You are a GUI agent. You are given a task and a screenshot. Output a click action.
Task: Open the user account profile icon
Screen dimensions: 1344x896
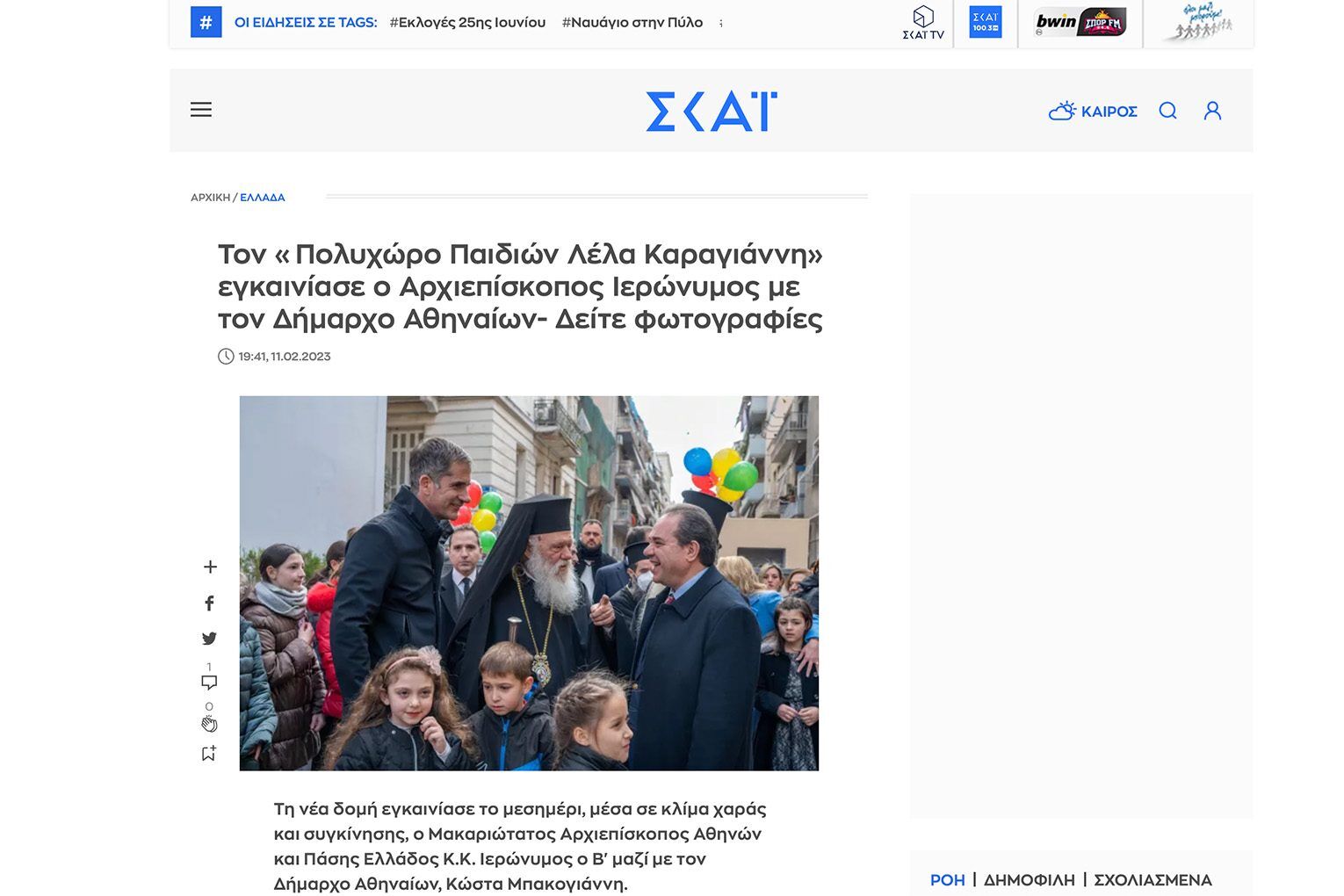(x=1213, y=111)
